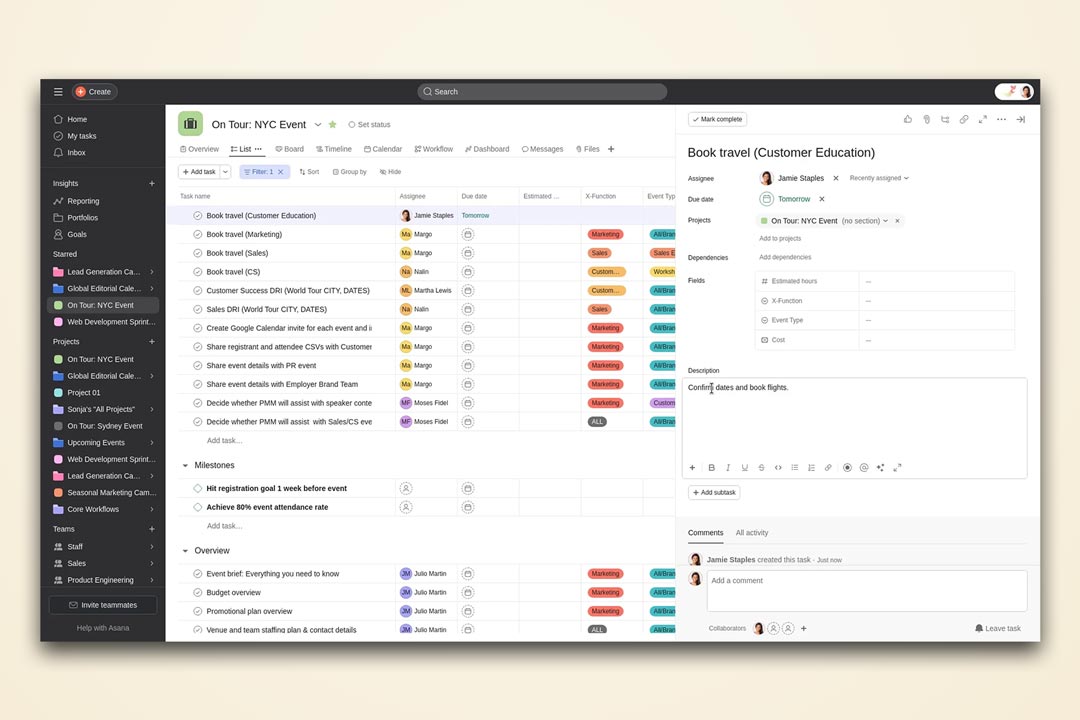Open the Add task dropdown arrow
The height and width of the screenshot is (720, 1080).
pos(225,172)
